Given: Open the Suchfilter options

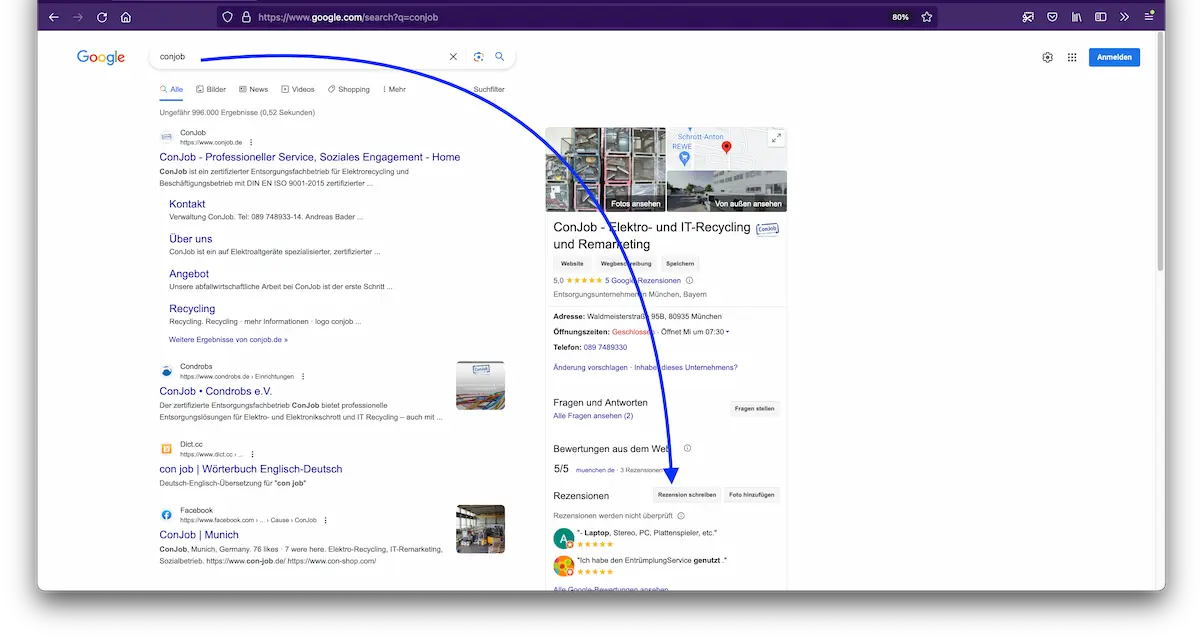Looking at the screenshot, I should point(489,89).
